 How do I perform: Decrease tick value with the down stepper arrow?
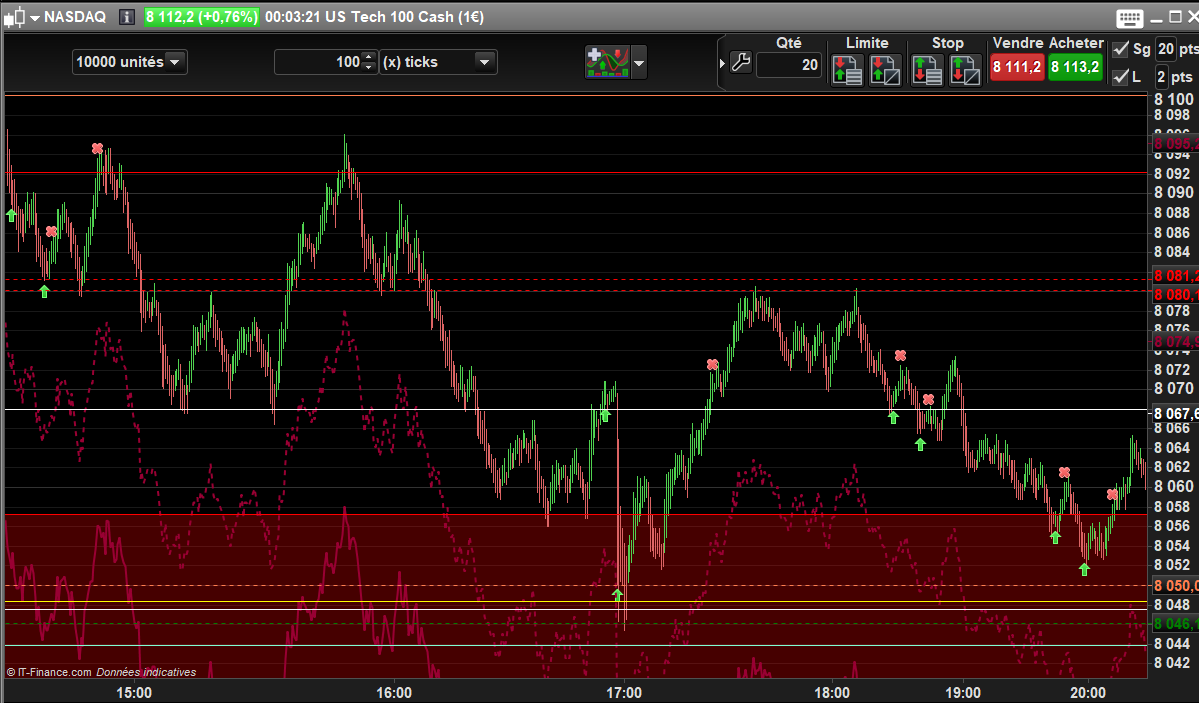pyautogui.click(x=369, y=68)
